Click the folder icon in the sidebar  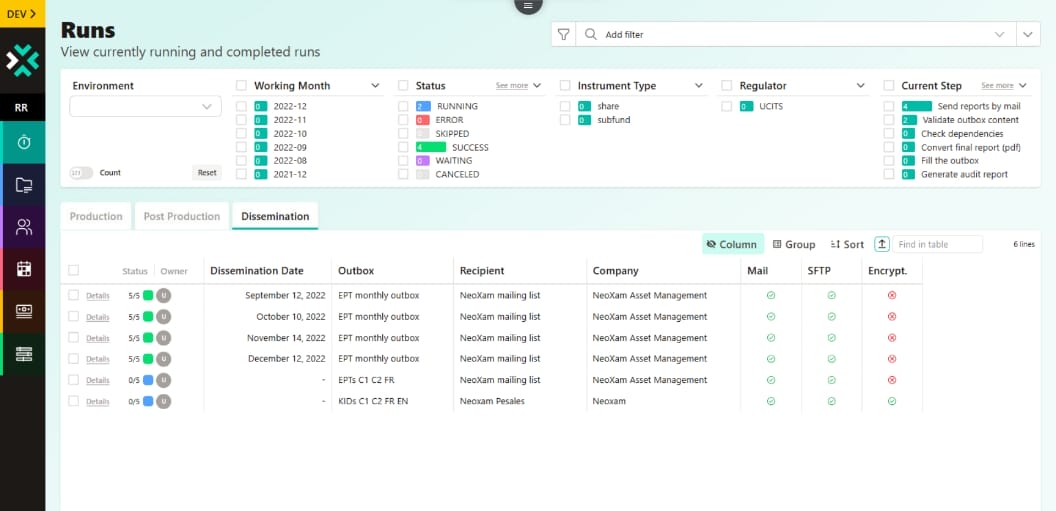pos(23,185)
